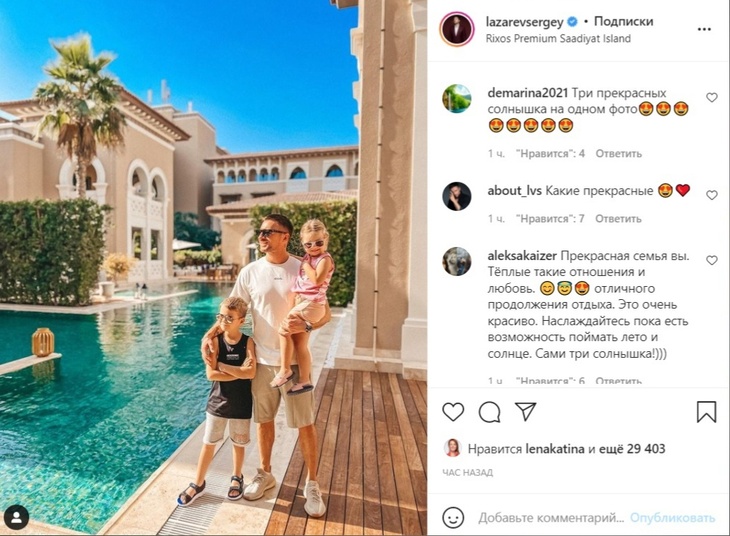Screen dimensions: 730x536
Task: Like aleksakaizer's comment
Action: [711, 260]
